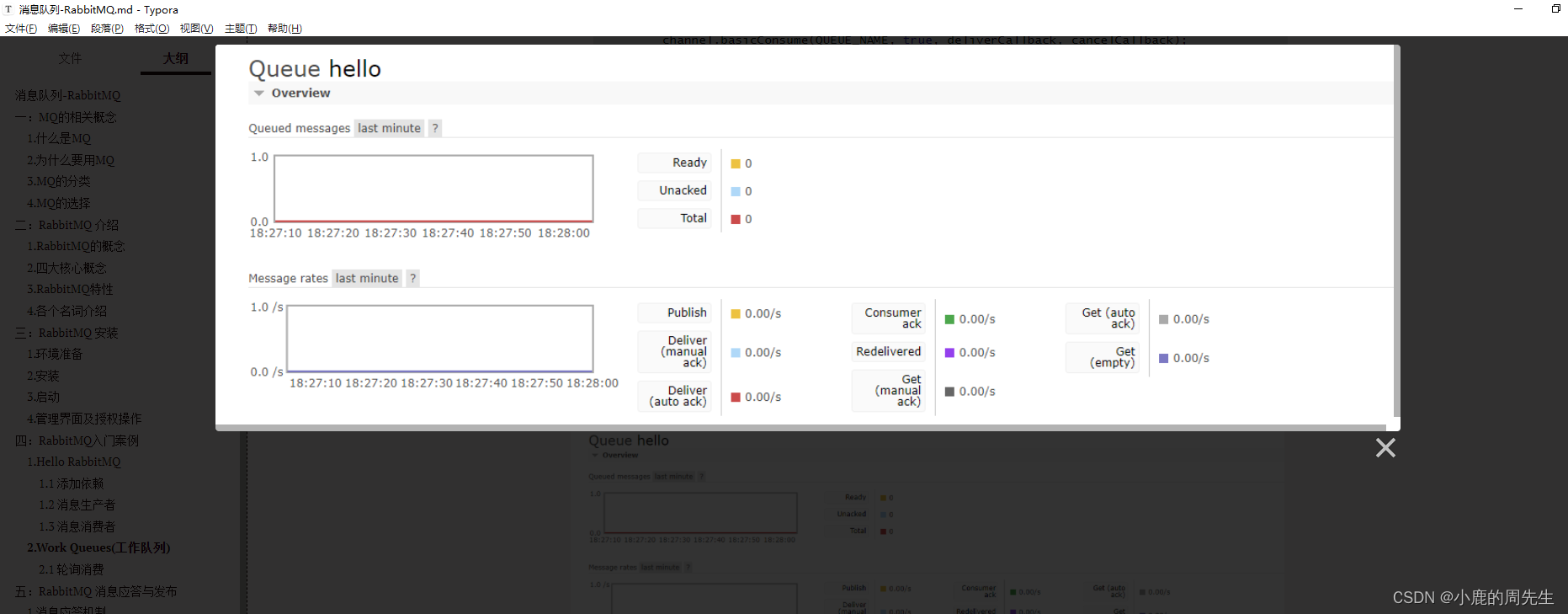This screenshot has width=1568, height=614.
Task: Go to outline item 2.1 轮询消费
Action: click(72, 569)
